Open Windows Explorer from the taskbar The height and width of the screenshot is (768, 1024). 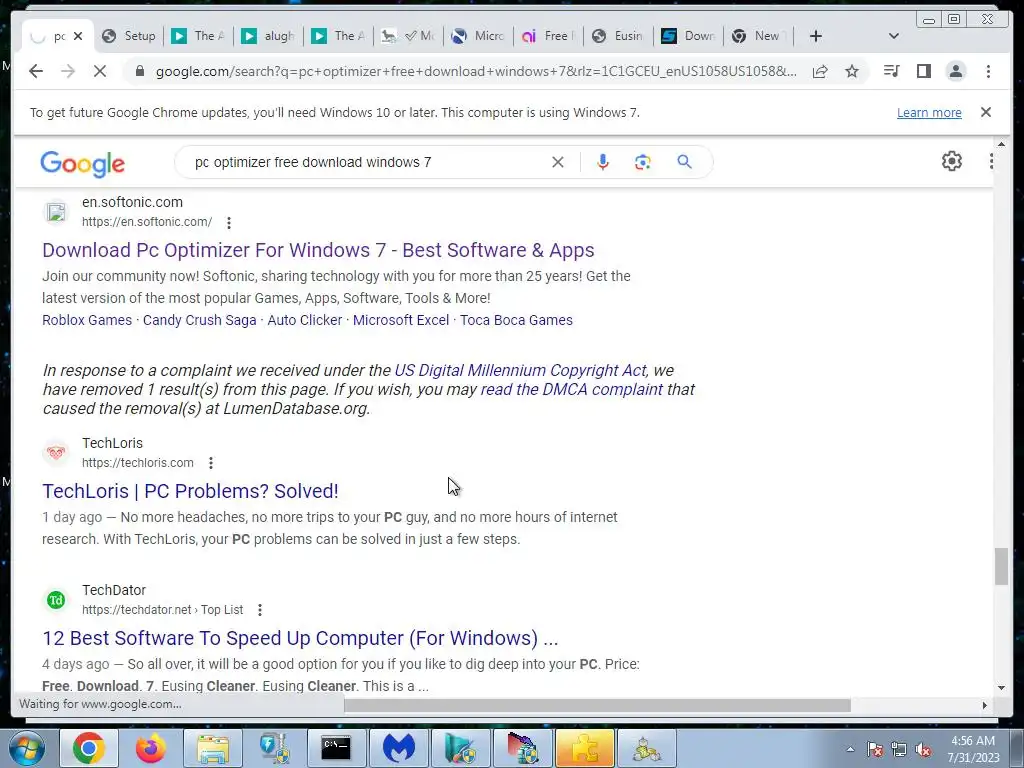212,748
